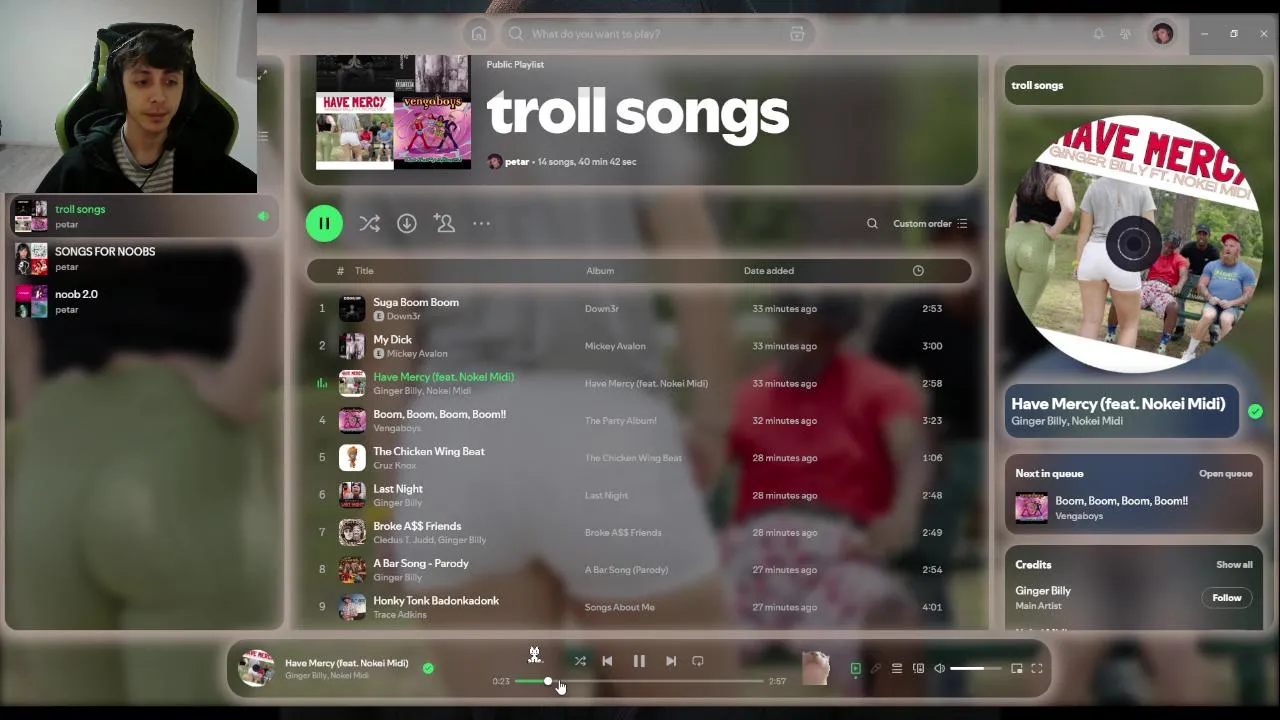The image size is (1280, 720).
Task: Toggle shuffle in the bottom player bar
Action: tap(580, 661)
